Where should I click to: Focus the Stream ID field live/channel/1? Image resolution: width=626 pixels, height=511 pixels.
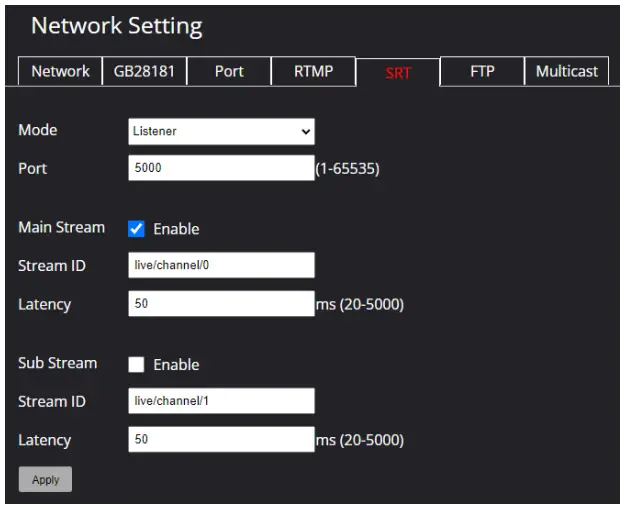point(221,401)
